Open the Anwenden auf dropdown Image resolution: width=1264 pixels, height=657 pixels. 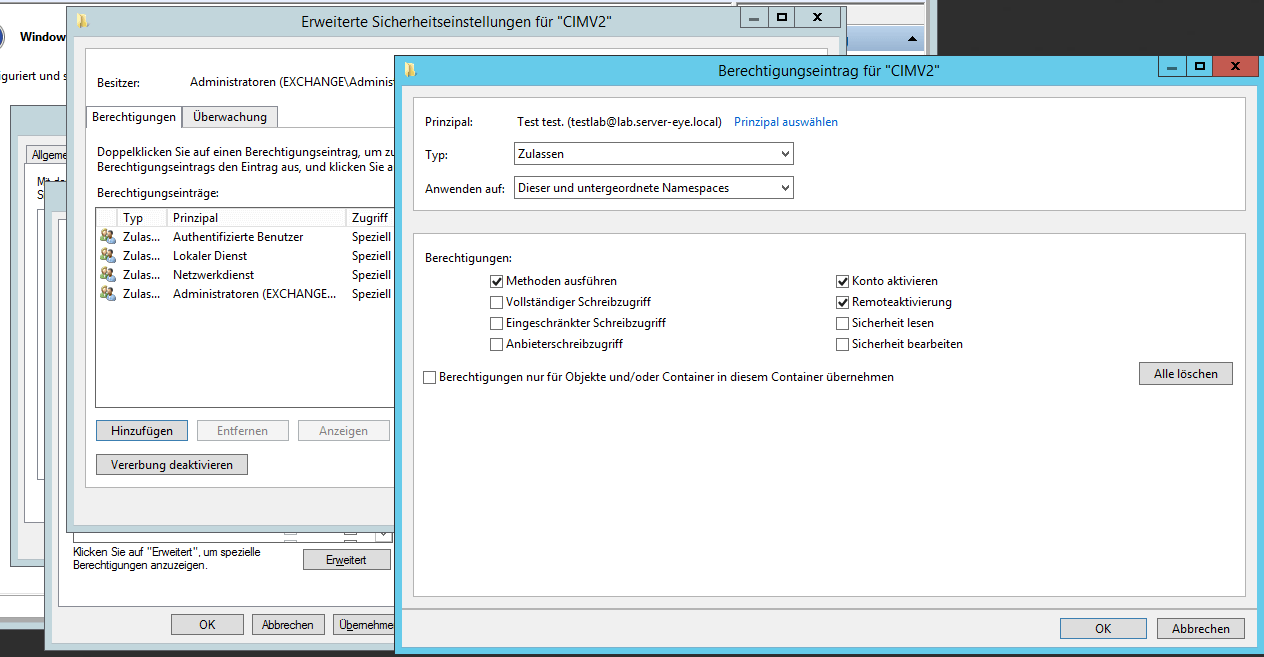[653, 187]
